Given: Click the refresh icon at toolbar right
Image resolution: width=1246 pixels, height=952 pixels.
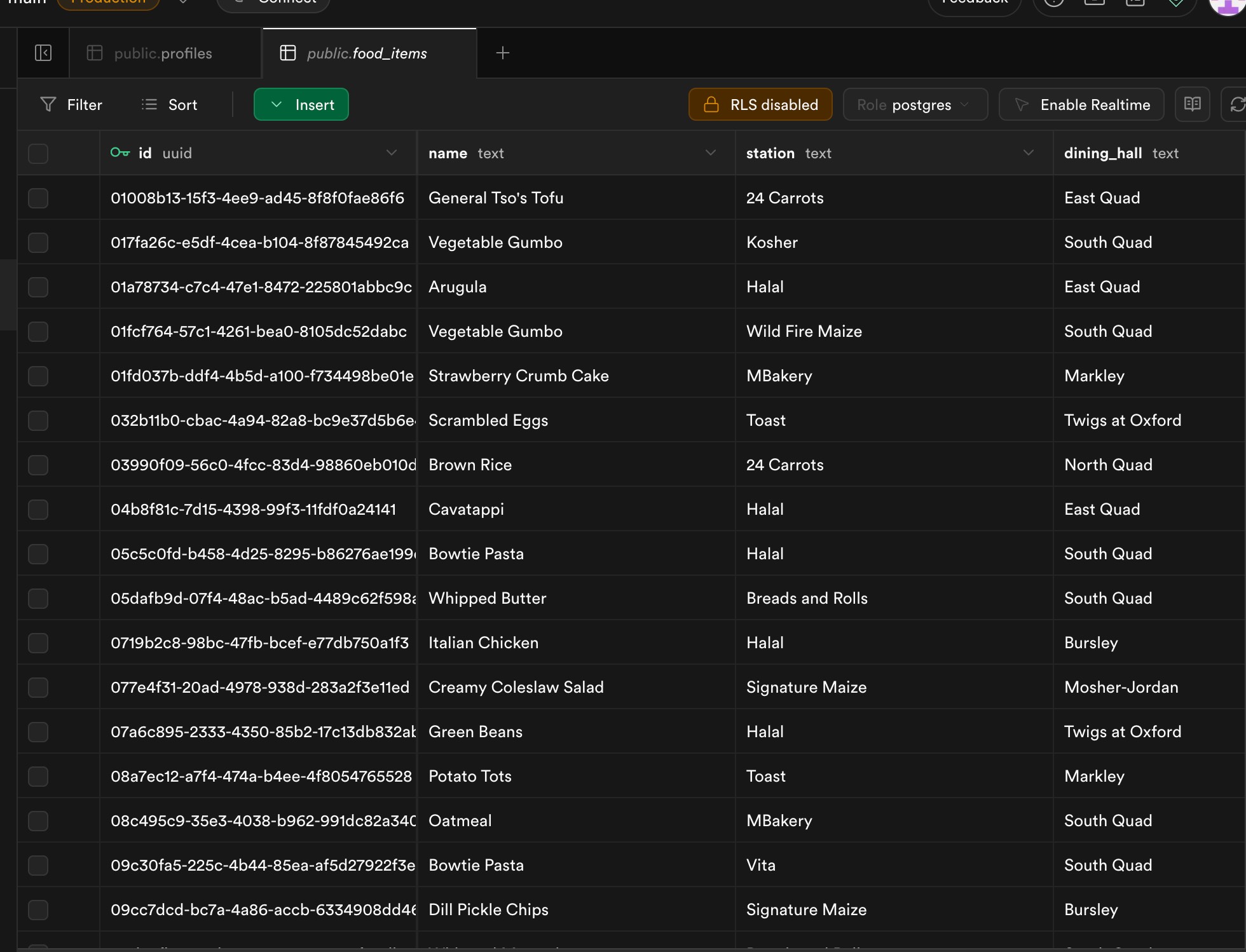Looking at the screenshot, I should (1236, 104).
